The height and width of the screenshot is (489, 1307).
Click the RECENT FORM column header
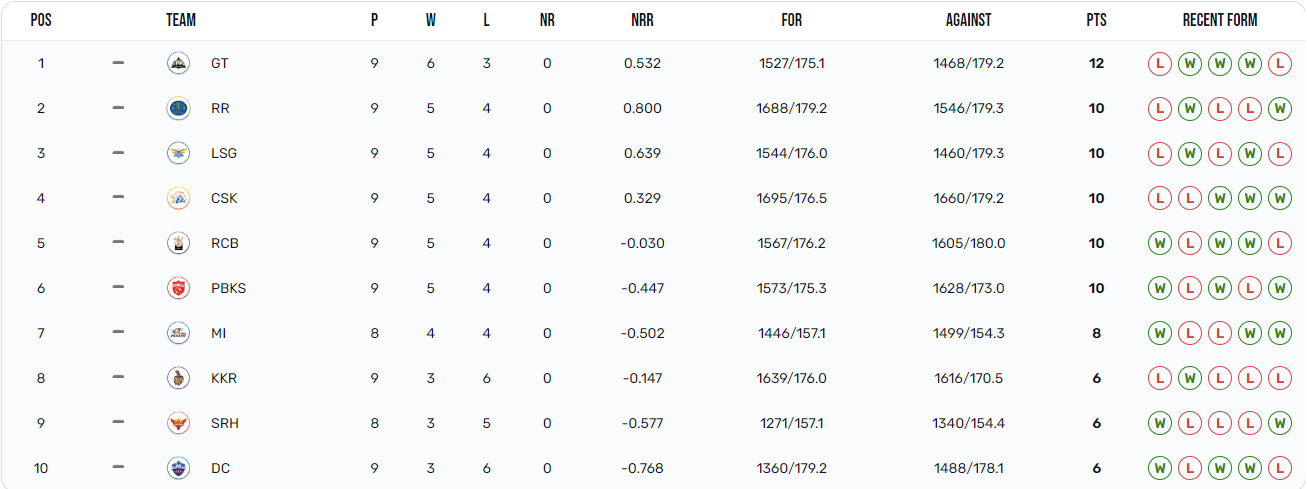(x=1219, y=20)
